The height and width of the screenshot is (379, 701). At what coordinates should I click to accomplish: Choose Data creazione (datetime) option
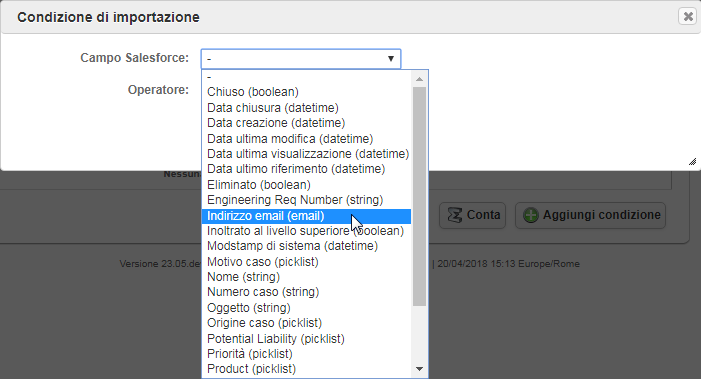tap(306, 123)
